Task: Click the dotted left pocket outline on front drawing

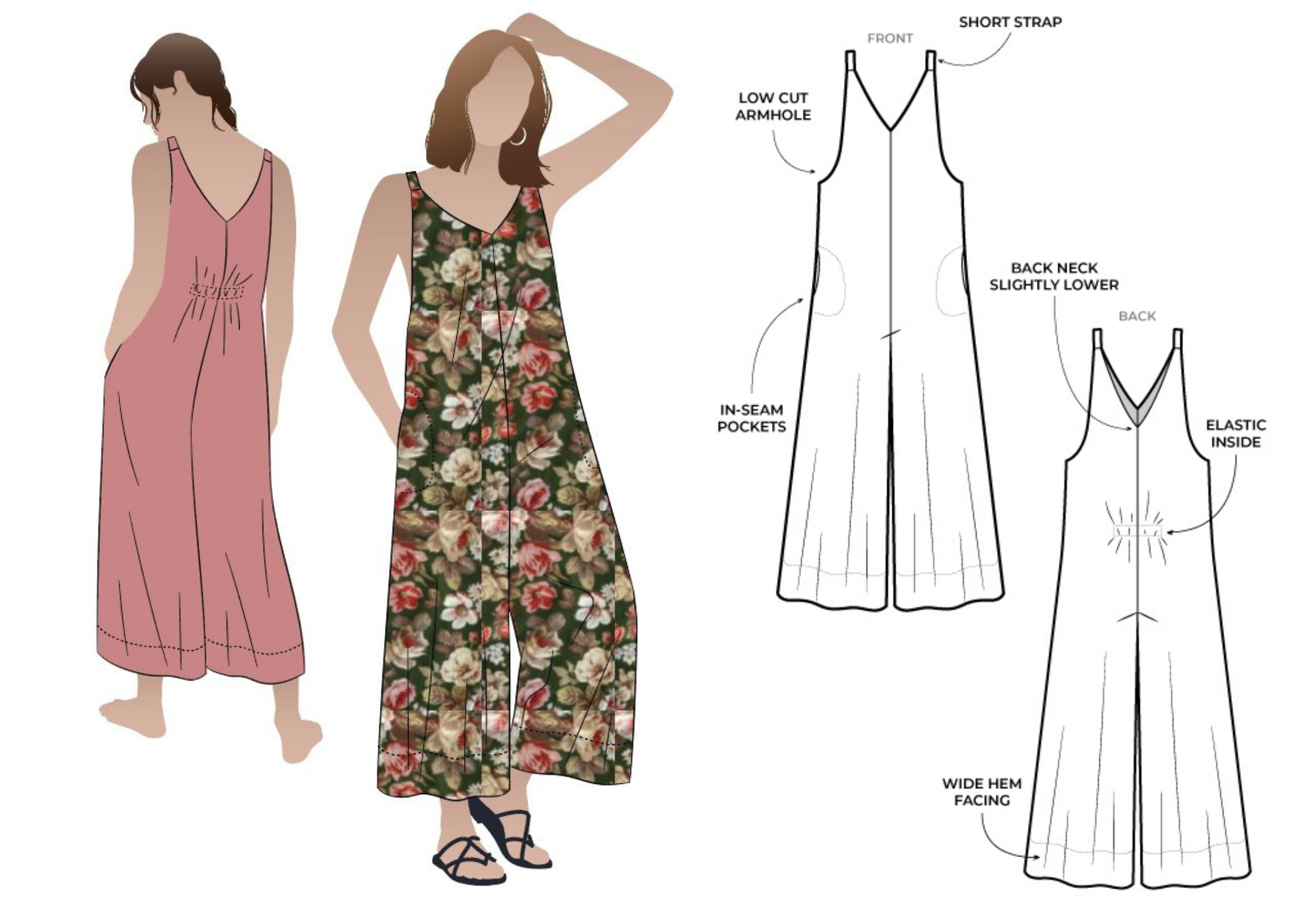Action: tap(830, 281)
